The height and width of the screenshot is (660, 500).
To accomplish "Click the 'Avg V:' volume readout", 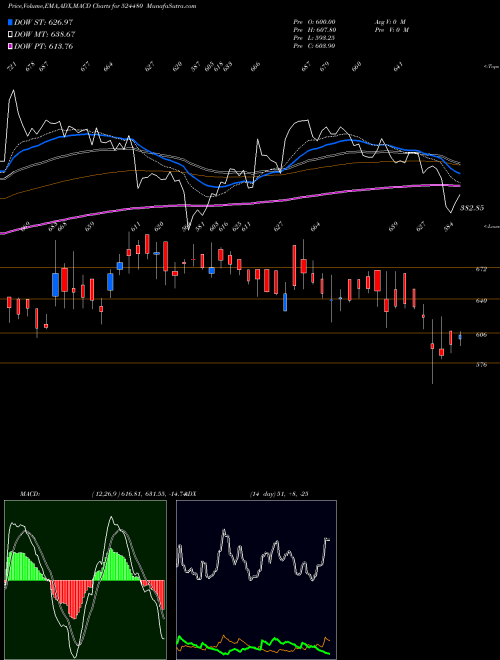I will [390, 22].
